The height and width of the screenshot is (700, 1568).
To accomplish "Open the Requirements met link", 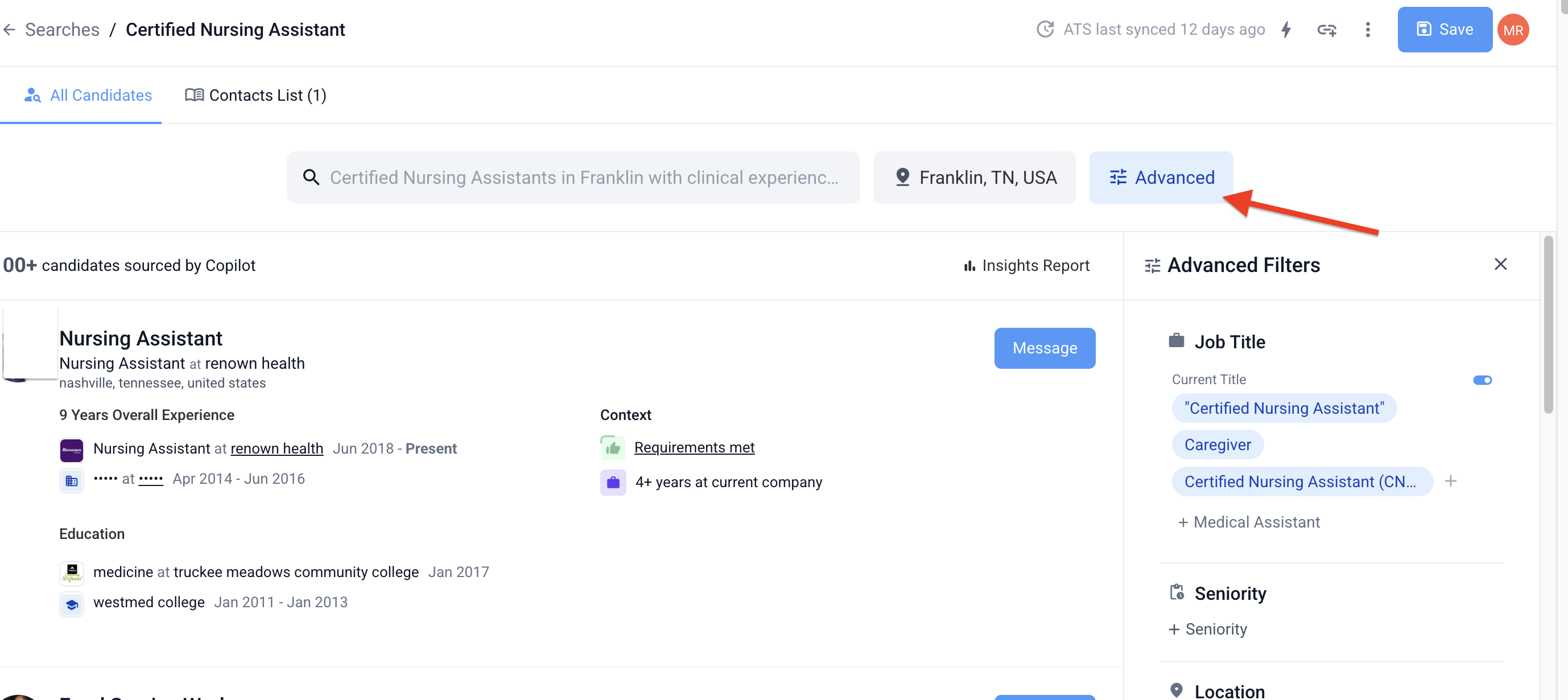I will point(694,447).
